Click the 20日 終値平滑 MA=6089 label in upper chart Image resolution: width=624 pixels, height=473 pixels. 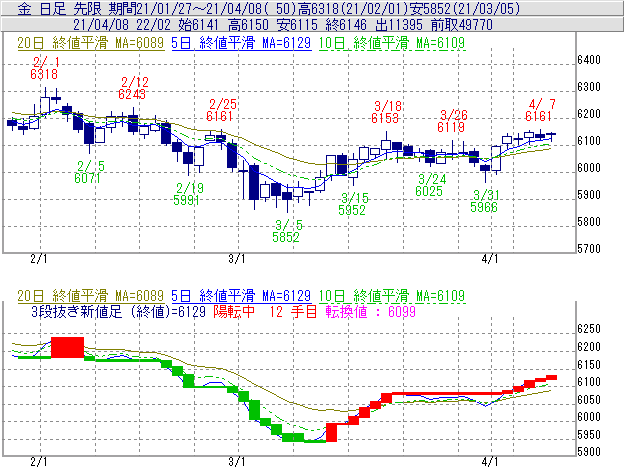click(91, 43)
